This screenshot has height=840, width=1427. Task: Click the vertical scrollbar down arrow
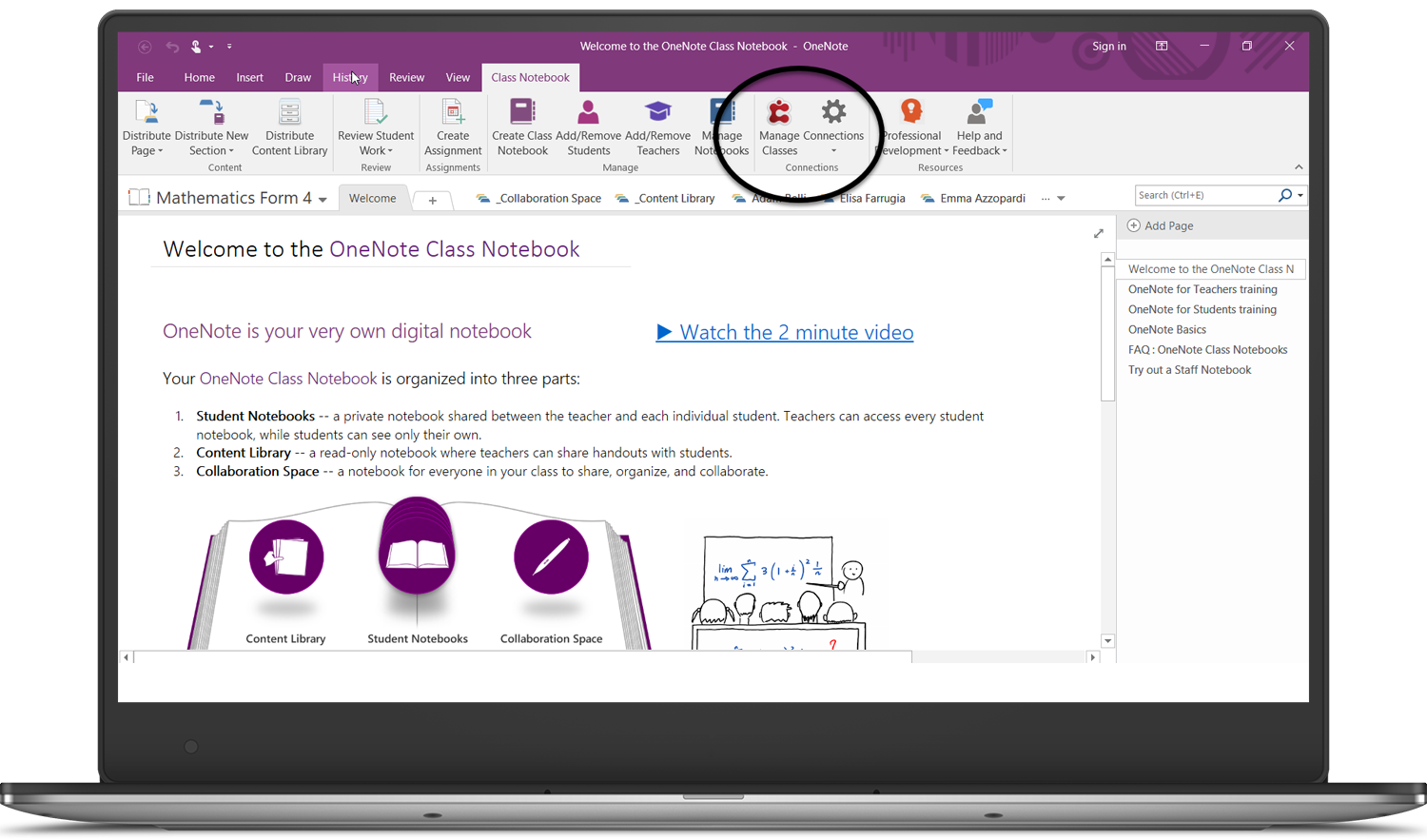click(1107, 641)
